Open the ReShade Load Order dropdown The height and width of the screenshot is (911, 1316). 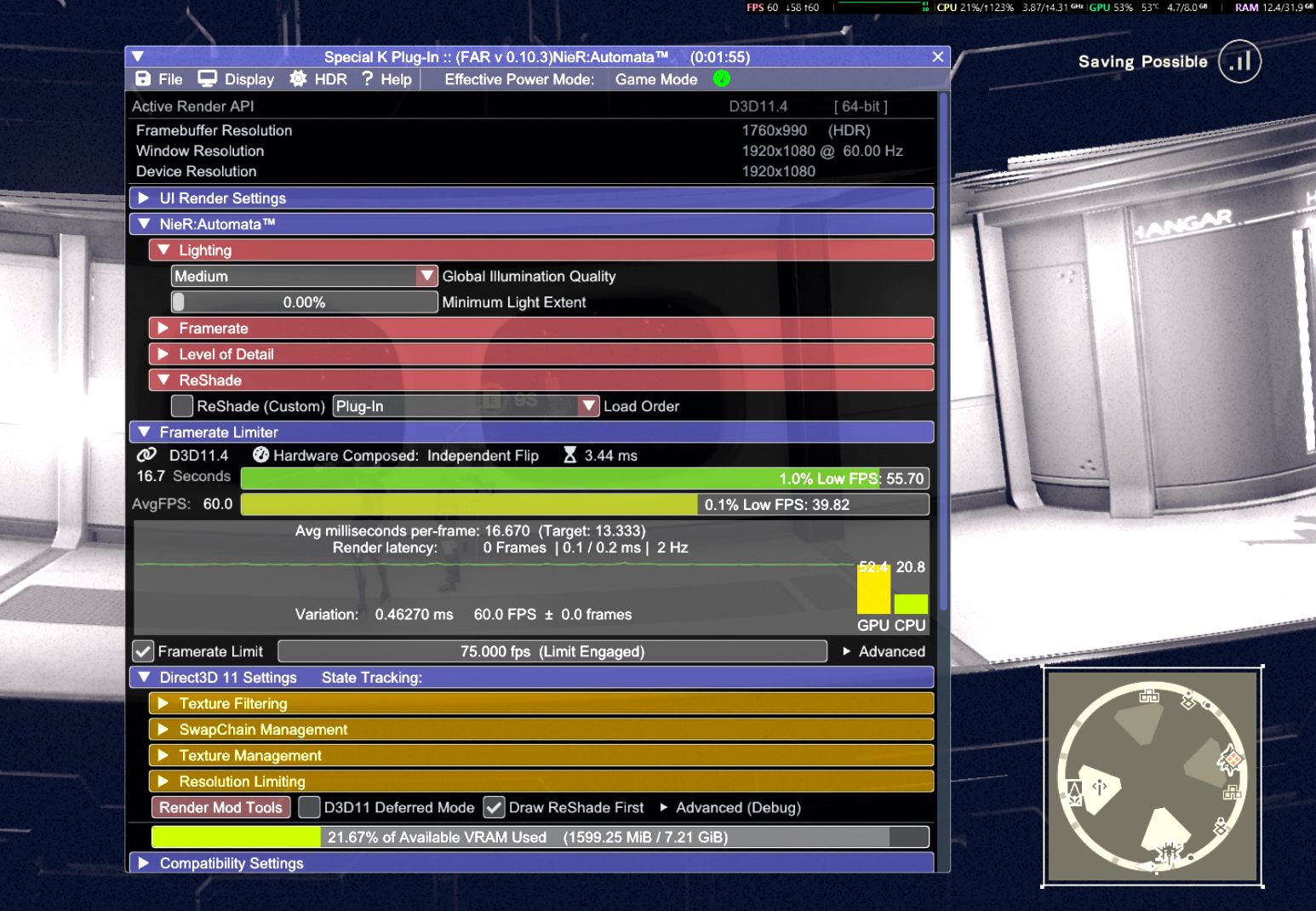[x=466, y=406]
